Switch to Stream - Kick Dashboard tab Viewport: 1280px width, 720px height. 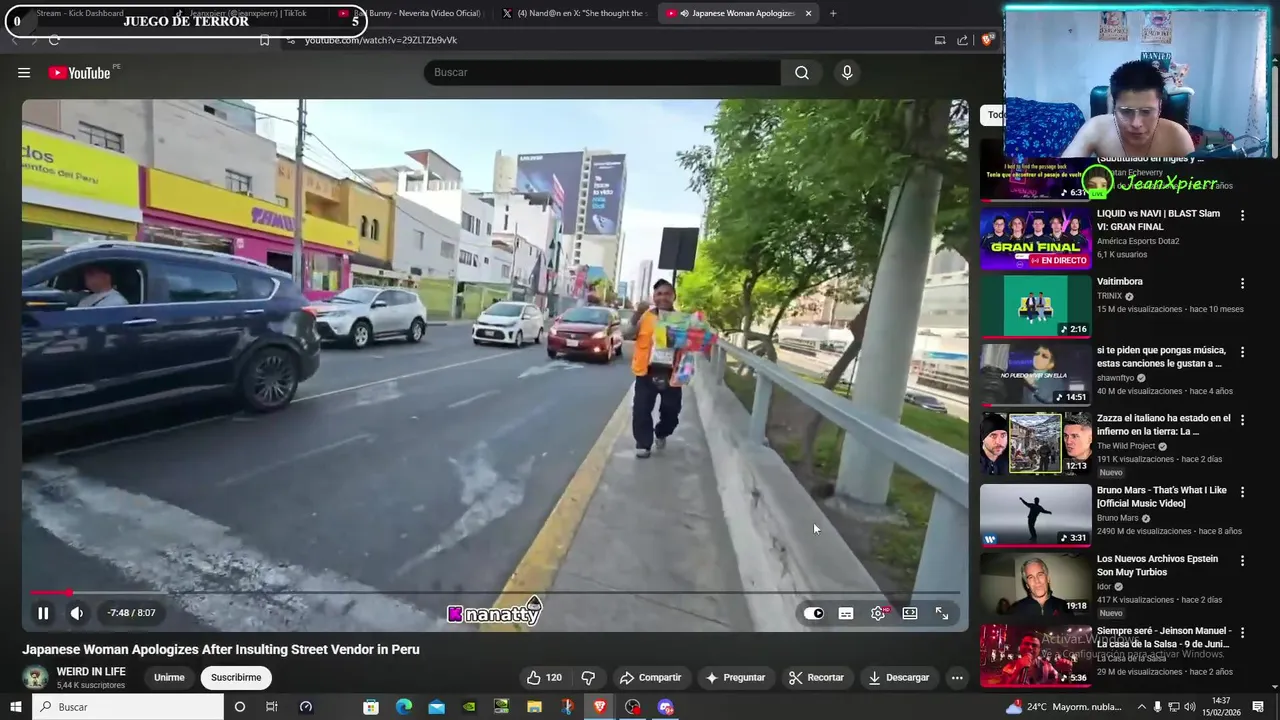click(x=80, y=13)
